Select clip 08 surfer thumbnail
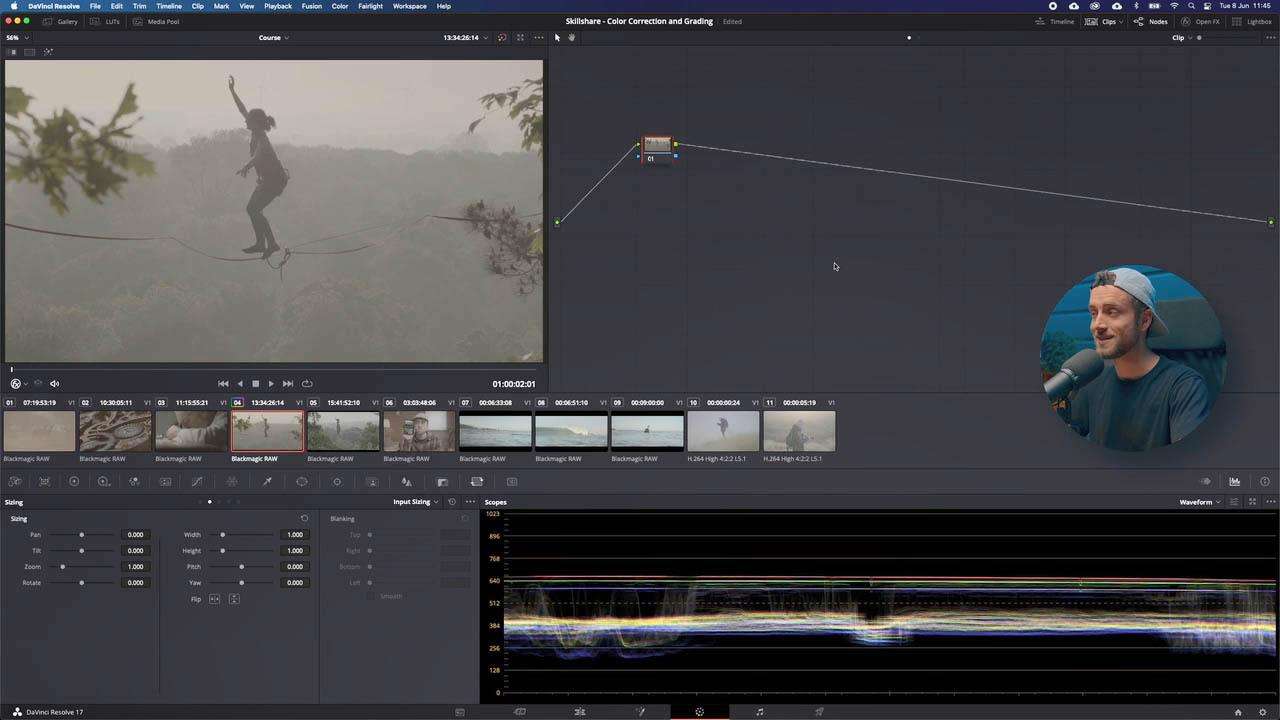The width and height of the screenshot is (1280, 720). 571,431
